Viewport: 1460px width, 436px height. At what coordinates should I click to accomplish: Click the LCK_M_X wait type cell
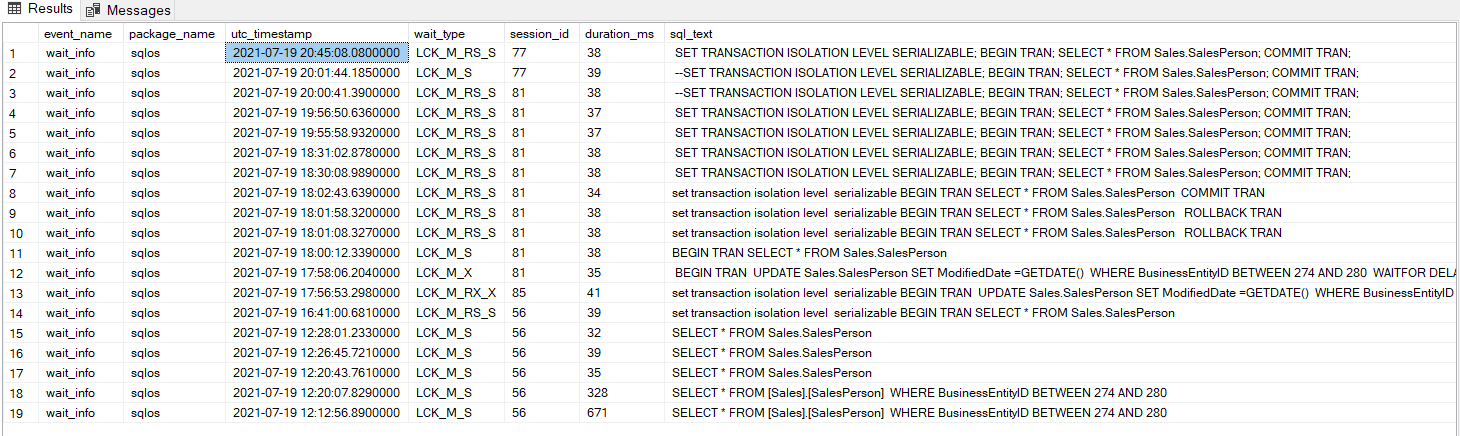[441, 273]
